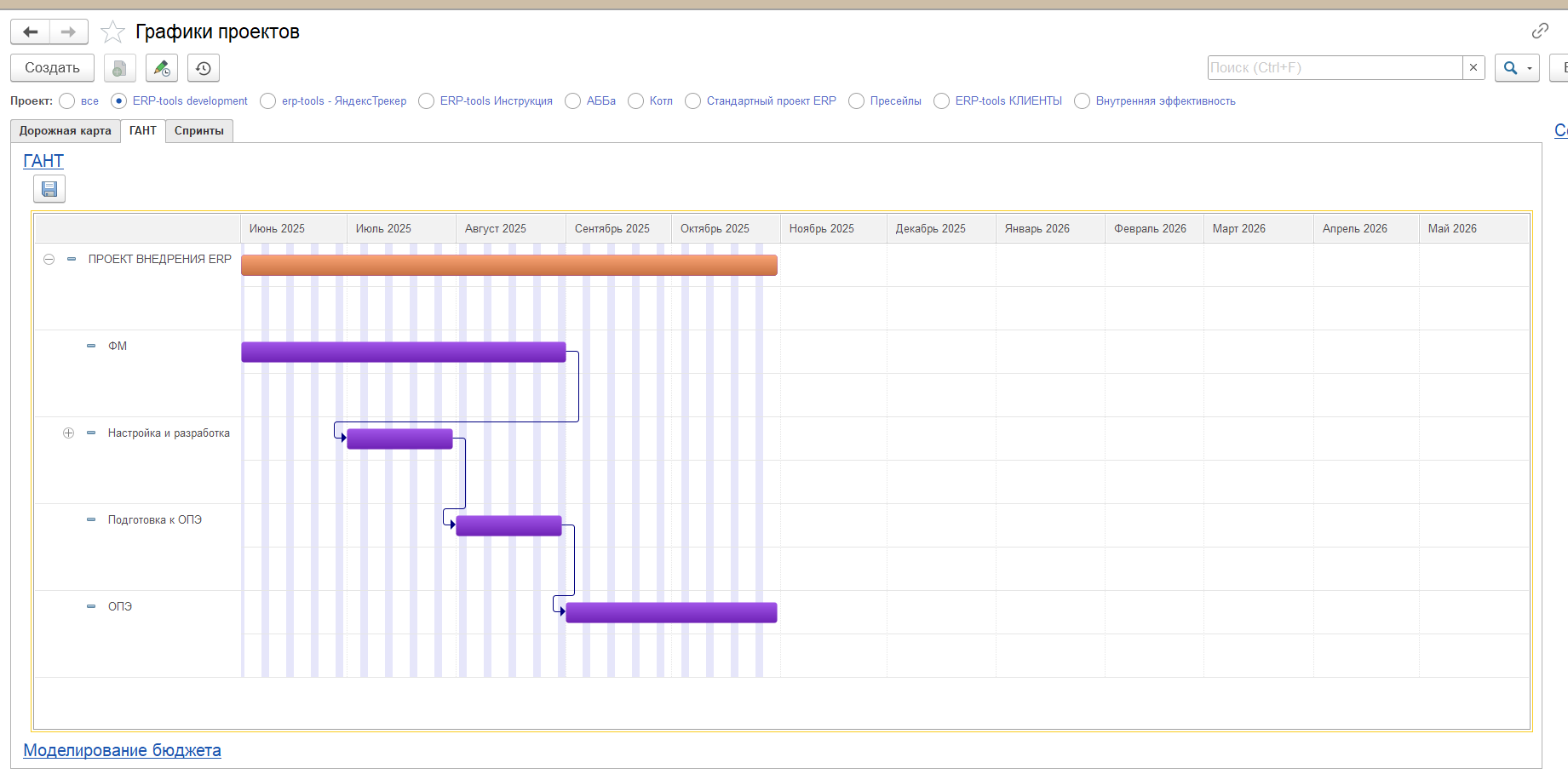The image size is (1568, 774).
Task: Click the Март 2026 month header
Action: 1259,229
